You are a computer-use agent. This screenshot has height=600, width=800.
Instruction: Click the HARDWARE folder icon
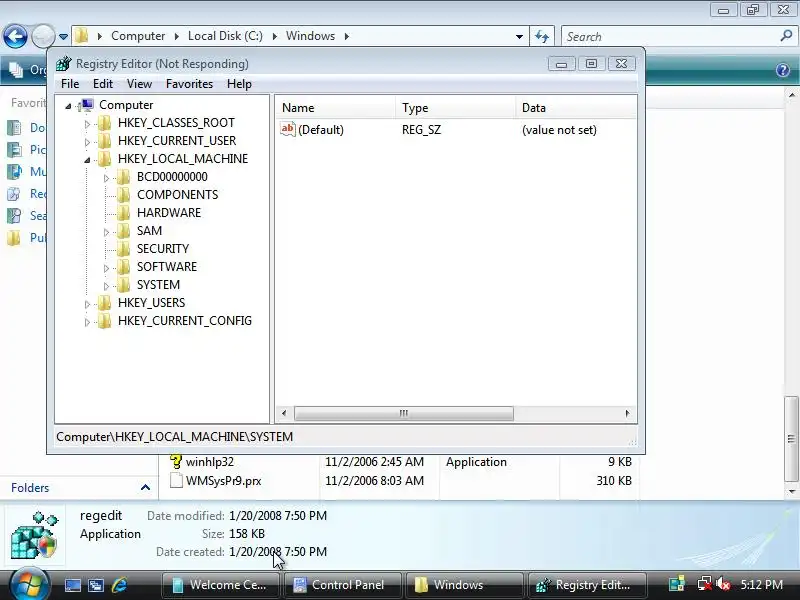click(x=123, y=213)
